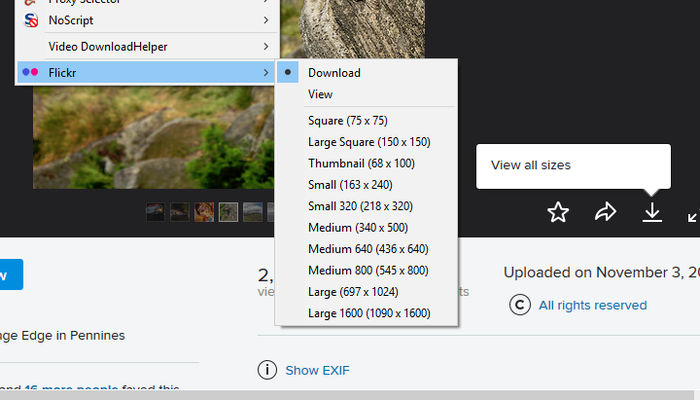Image resolution: width=700 pixels, height=400 pixels.
Task: Choose Large 1600 (1090 x 1600) size
Action: 366,313
